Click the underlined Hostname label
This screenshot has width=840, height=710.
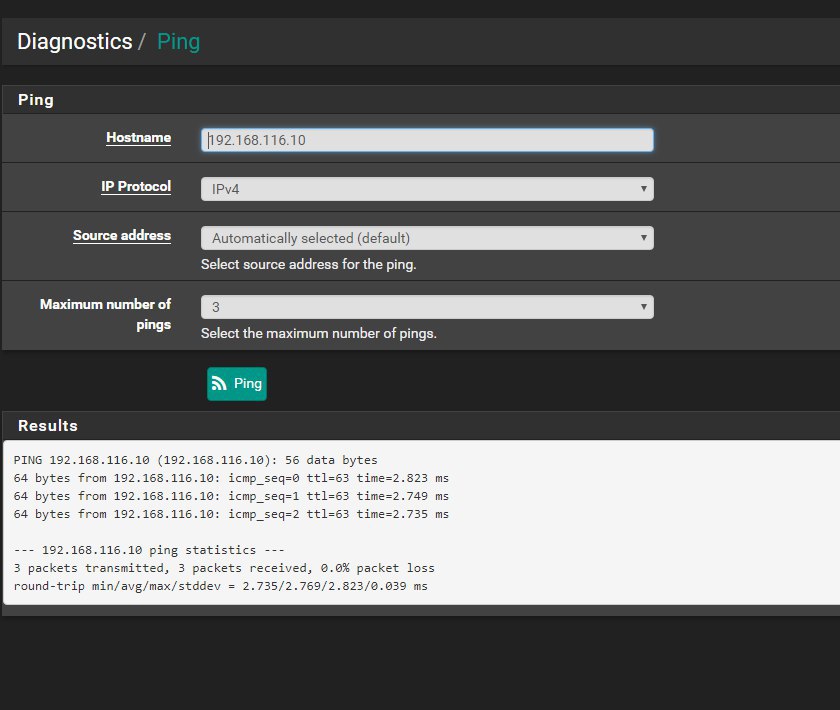(138, 138)
